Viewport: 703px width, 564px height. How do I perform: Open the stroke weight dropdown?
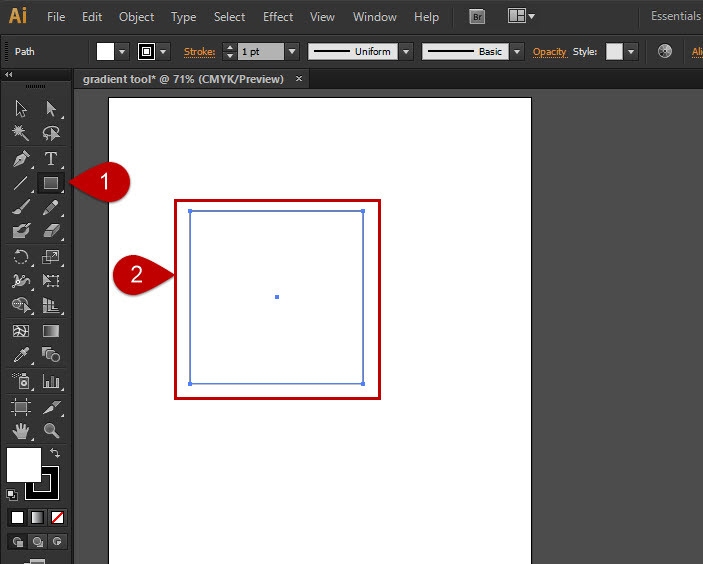coord(292,51)
